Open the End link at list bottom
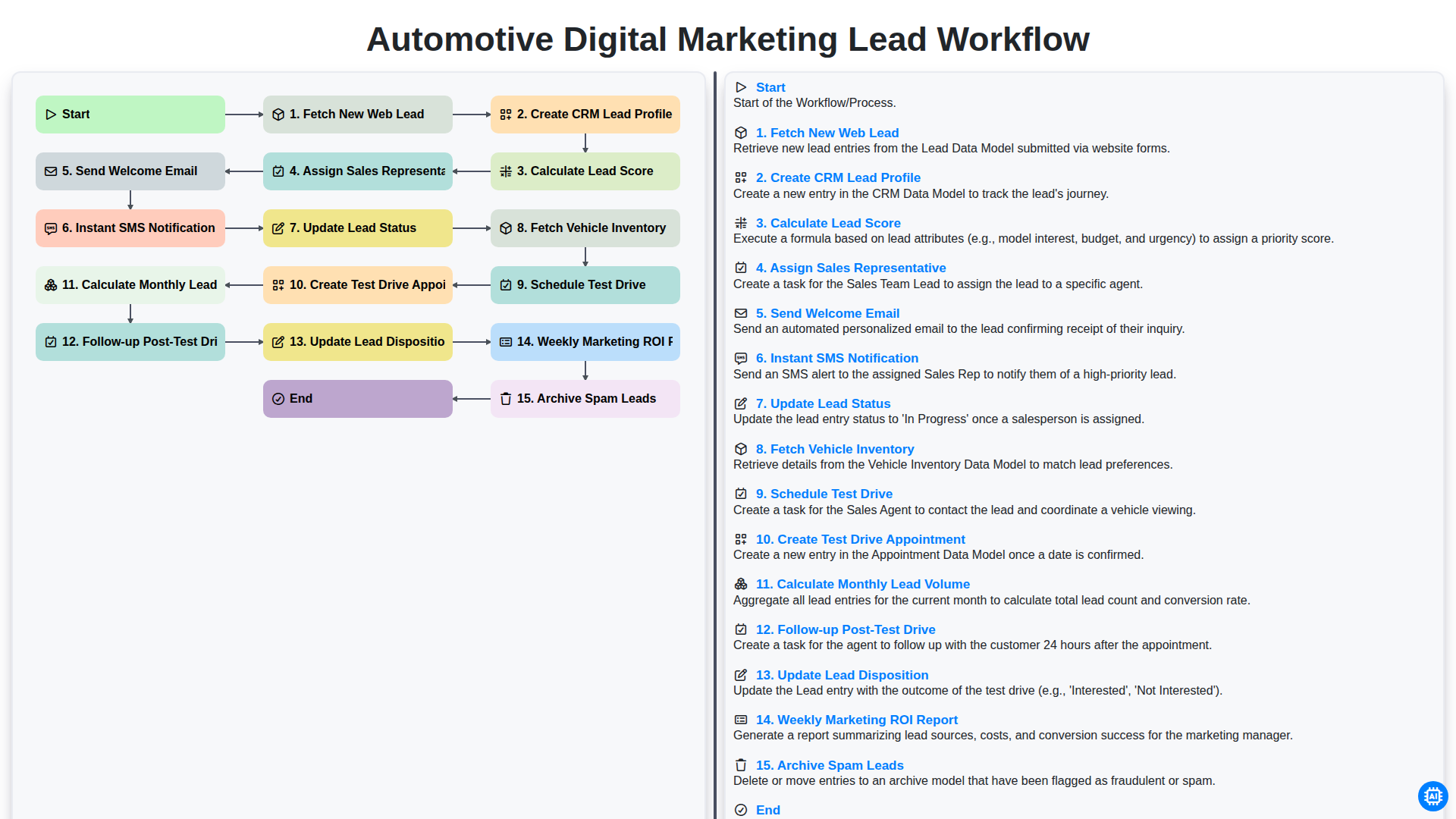This screenshot has width=1456, height=819. point(768,810)
